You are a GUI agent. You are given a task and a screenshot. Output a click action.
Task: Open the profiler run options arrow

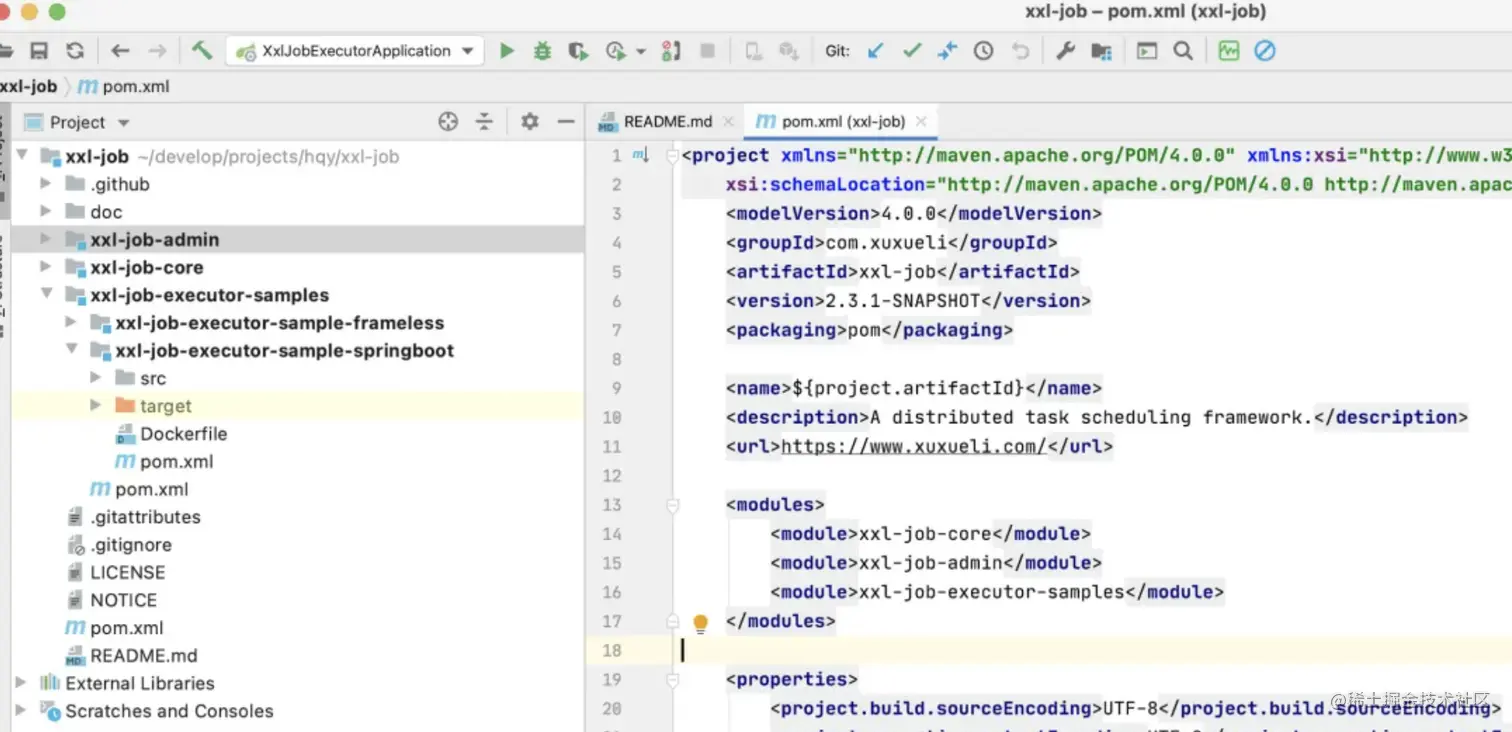click(x=641, y=52)
